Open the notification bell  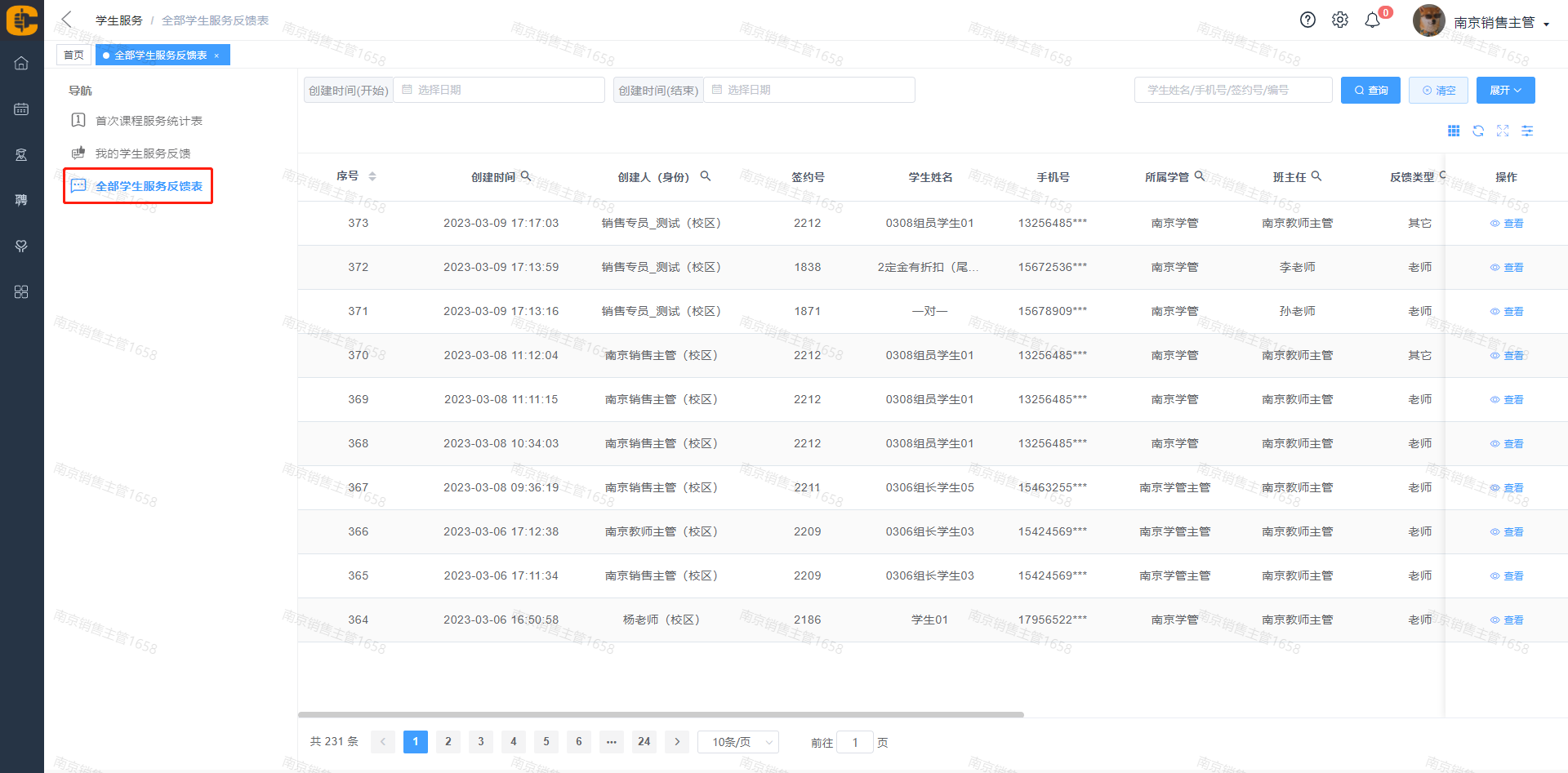(1373, 20)
